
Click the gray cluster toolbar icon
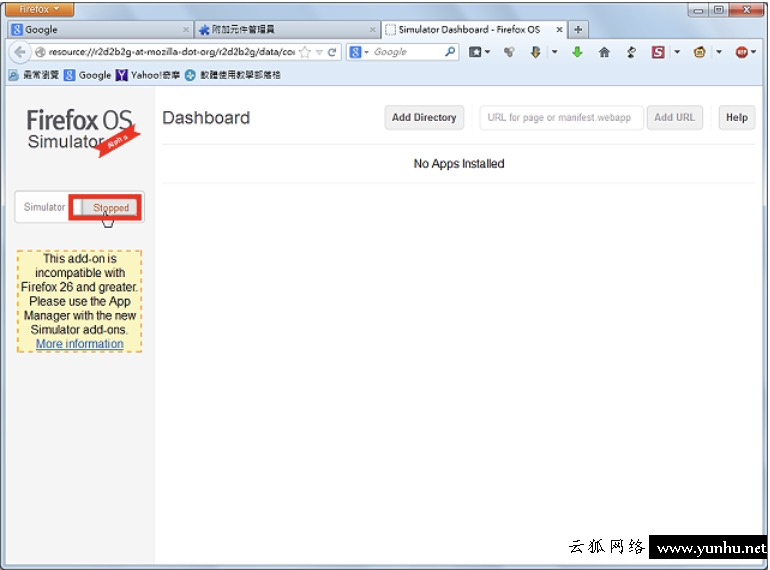(509, 52)
